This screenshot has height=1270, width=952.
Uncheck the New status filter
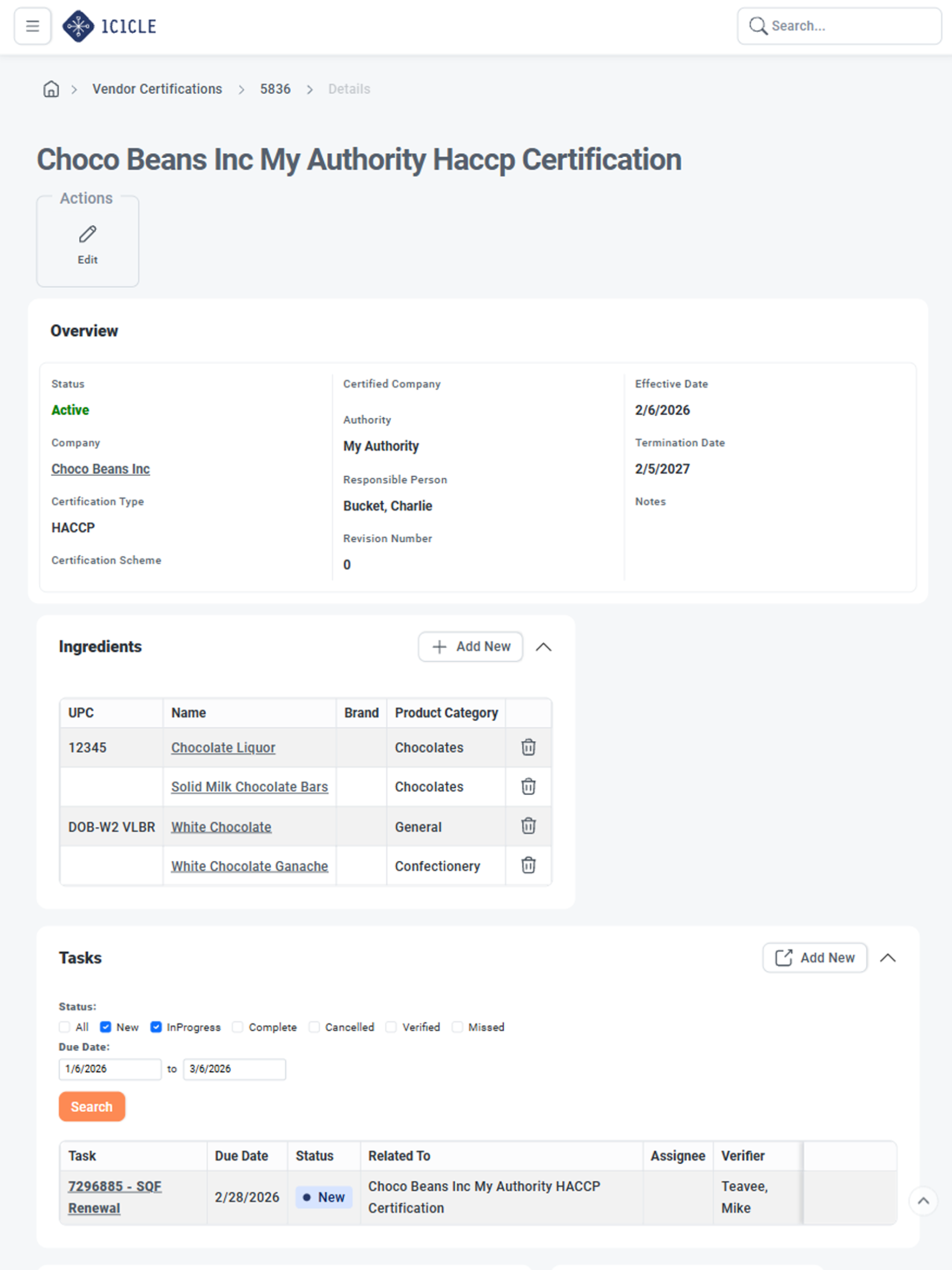point(106,1026)
